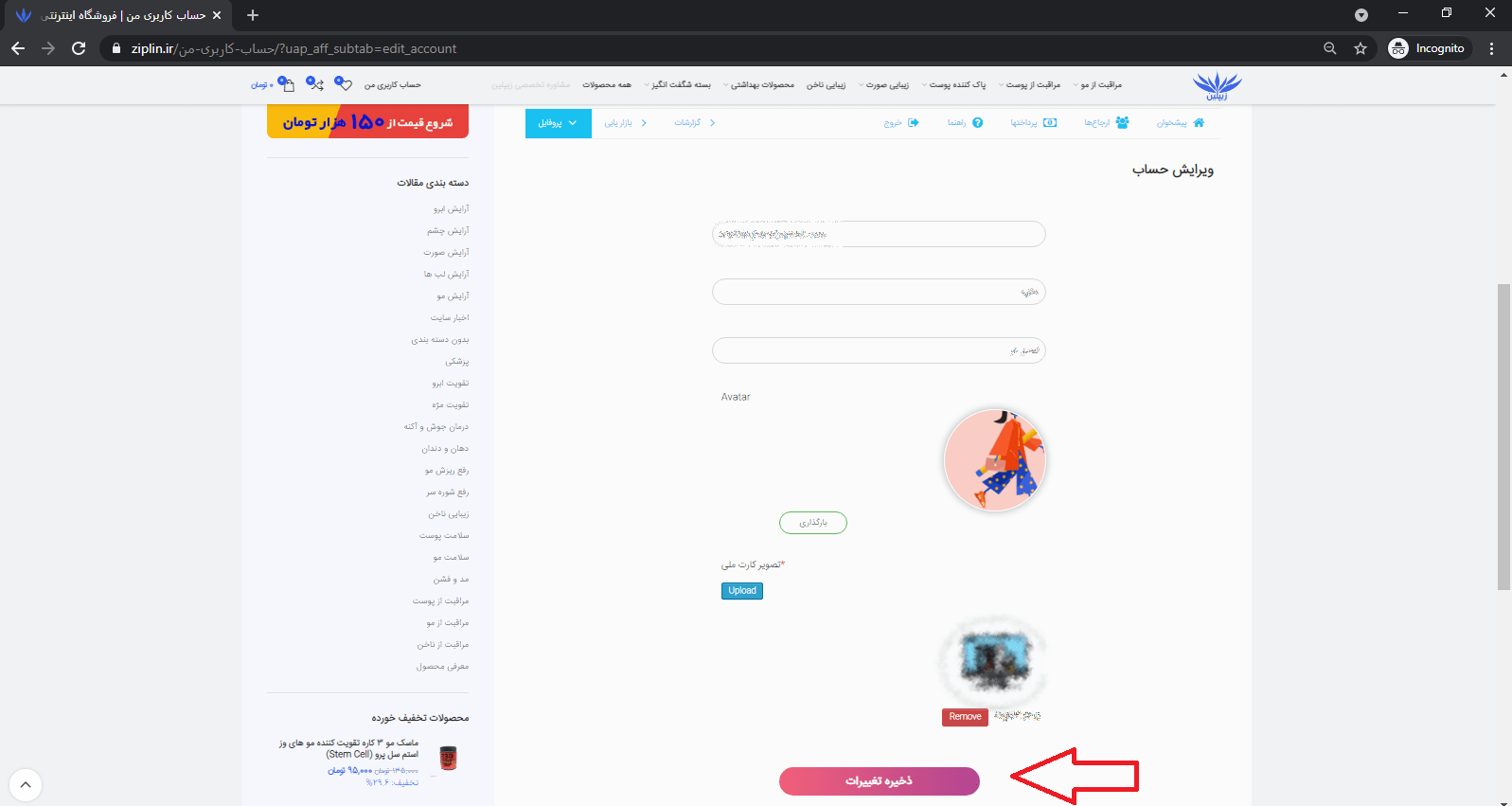Open حساب کاربری من link
The image size is (1512, 806).
coord(393,85)
